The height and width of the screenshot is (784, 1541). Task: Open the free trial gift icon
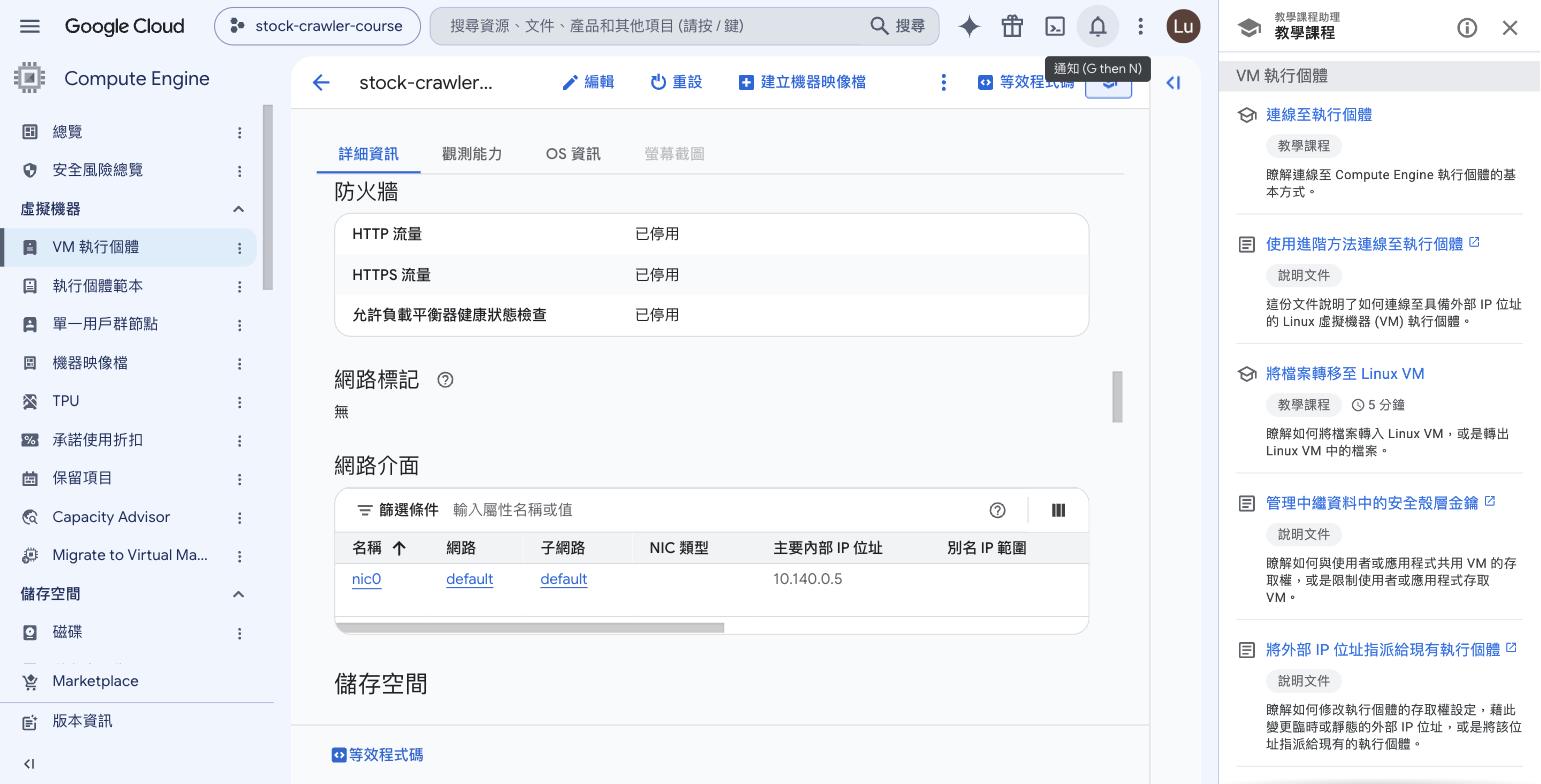point(1012,26)
